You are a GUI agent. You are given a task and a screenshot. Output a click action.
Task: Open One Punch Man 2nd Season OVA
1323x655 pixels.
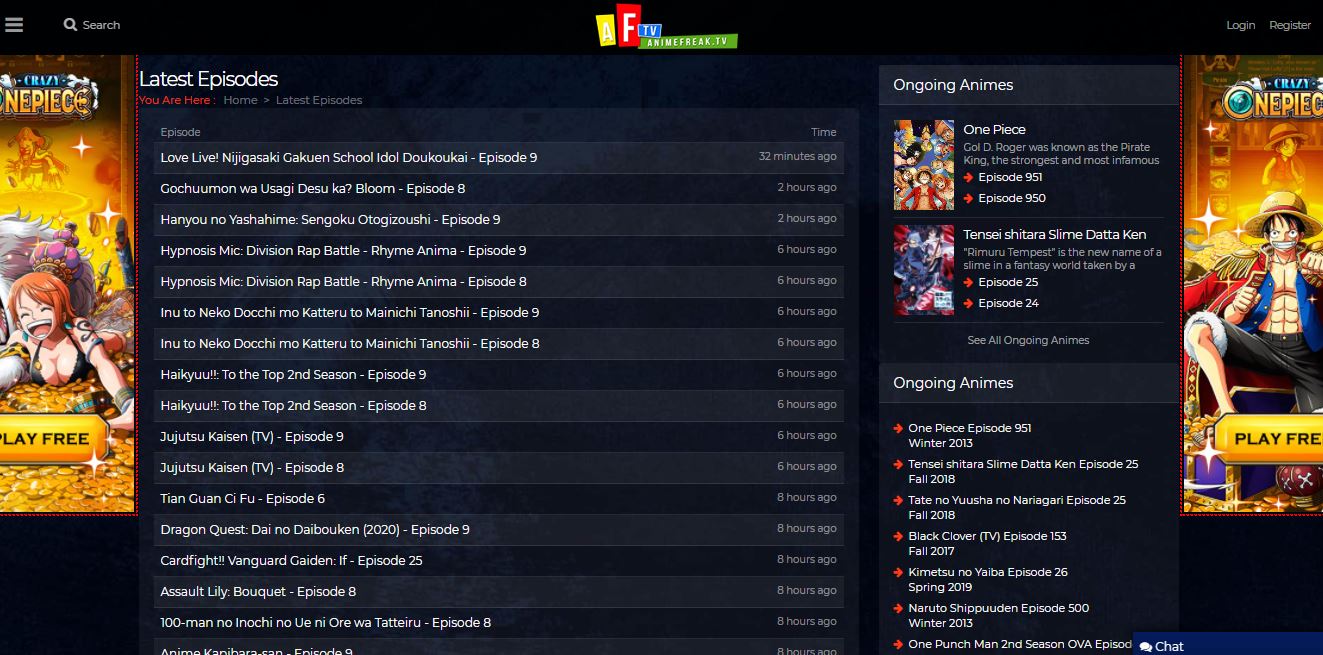click(1020, 644)
